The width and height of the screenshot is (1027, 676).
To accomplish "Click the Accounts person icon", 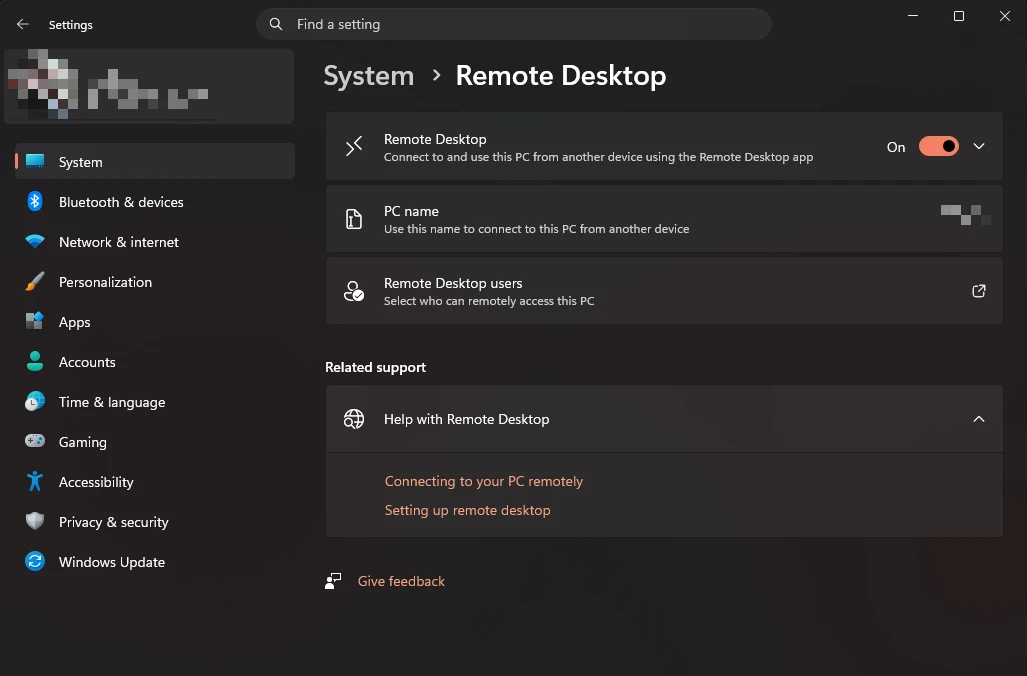I will click(35, 361).
